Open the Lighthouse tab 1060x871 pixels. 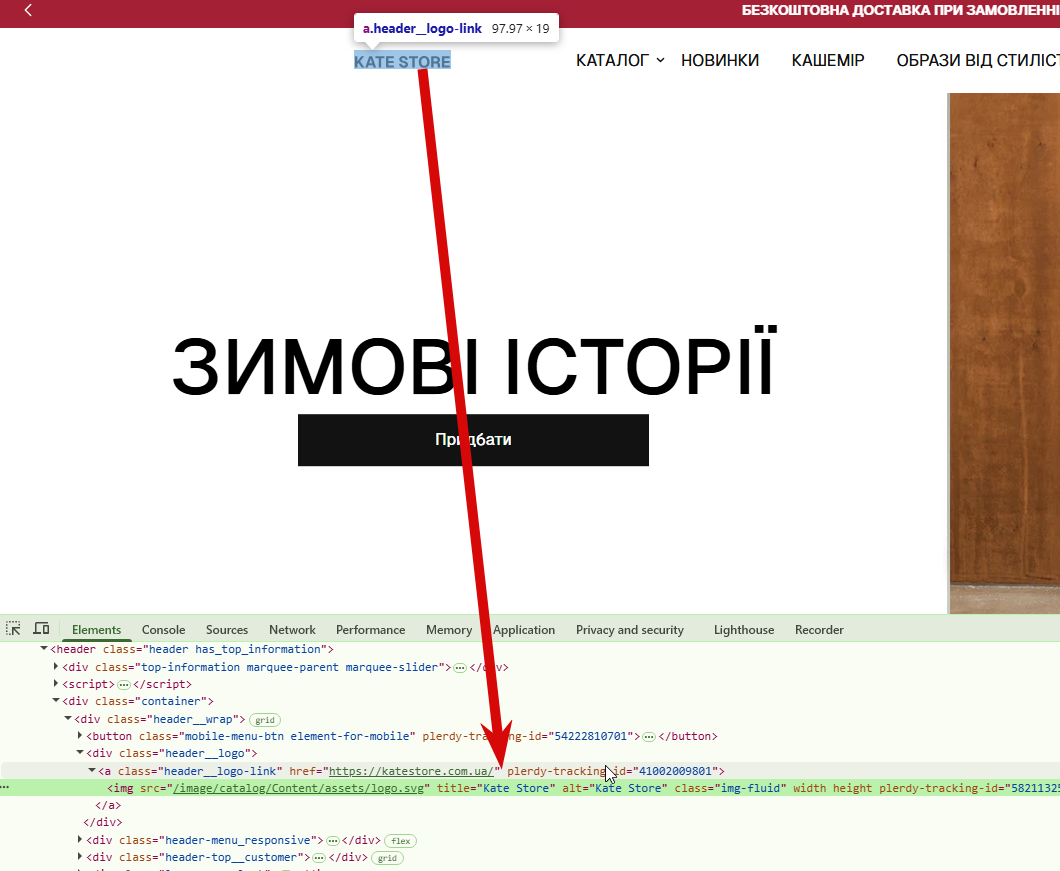tap(744, 630)
